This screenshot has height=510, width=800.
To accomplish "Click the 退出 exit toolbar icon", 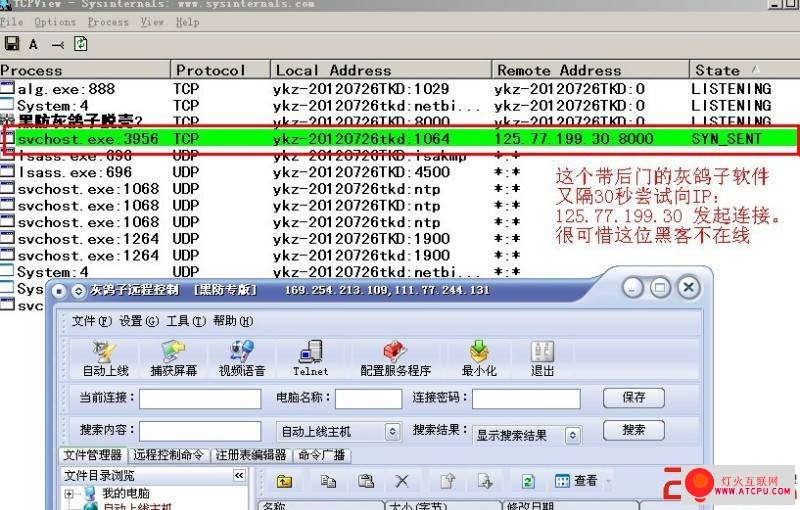I will [542, 359].
